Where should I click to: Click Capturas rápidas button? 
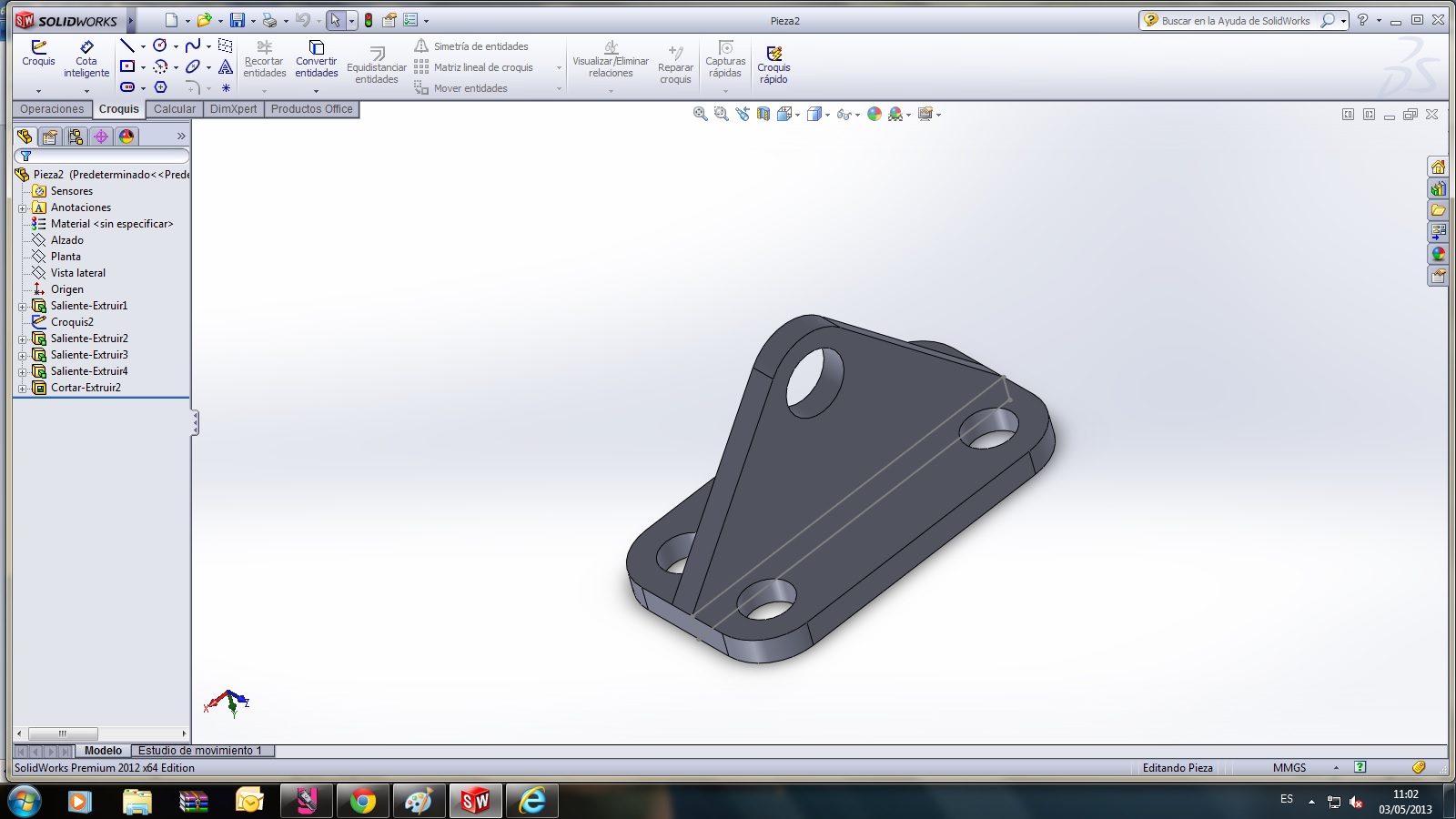click(x=725, y=60)
